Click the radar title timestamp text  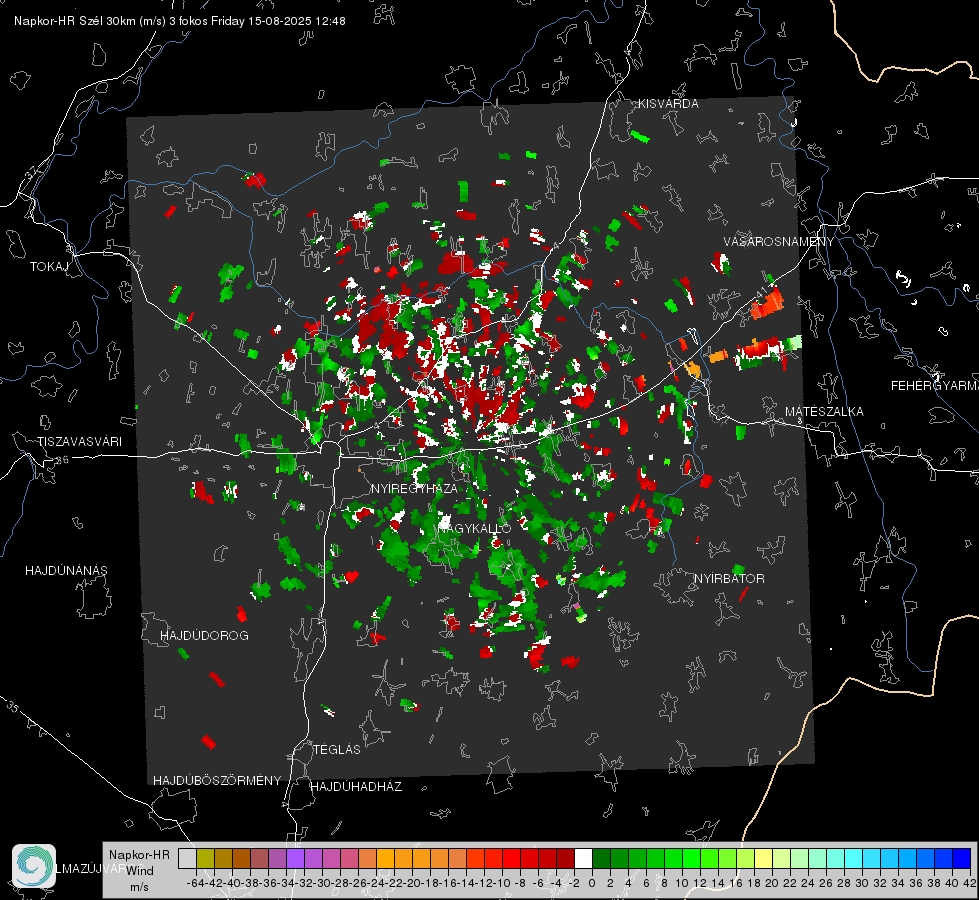[x=180, y=21]
